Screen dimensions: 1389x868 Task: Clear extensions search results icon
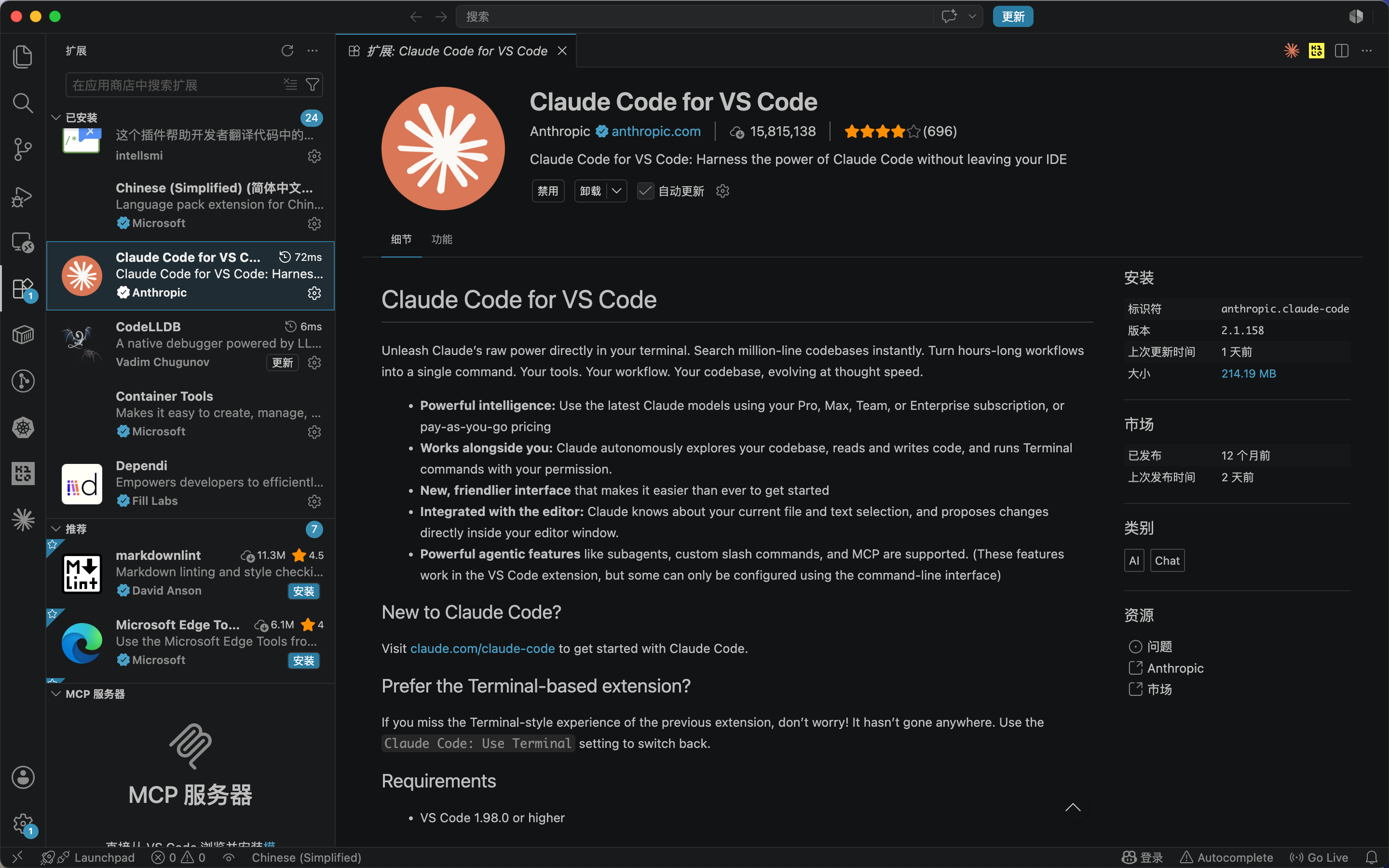290,84
